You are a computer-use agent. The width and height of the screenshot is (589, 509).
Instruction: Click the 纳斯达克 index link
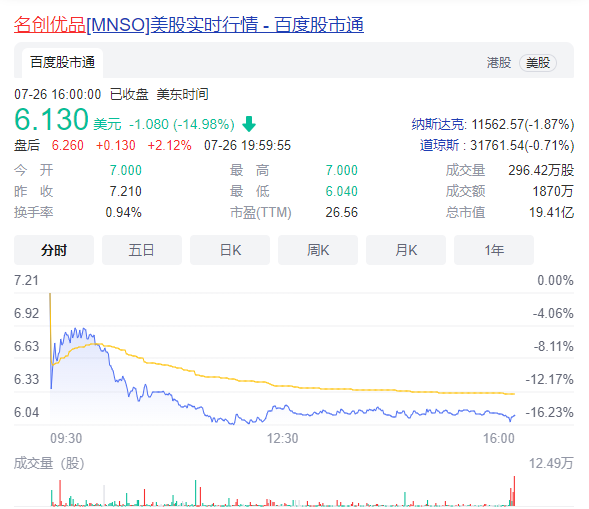[437, 124]
